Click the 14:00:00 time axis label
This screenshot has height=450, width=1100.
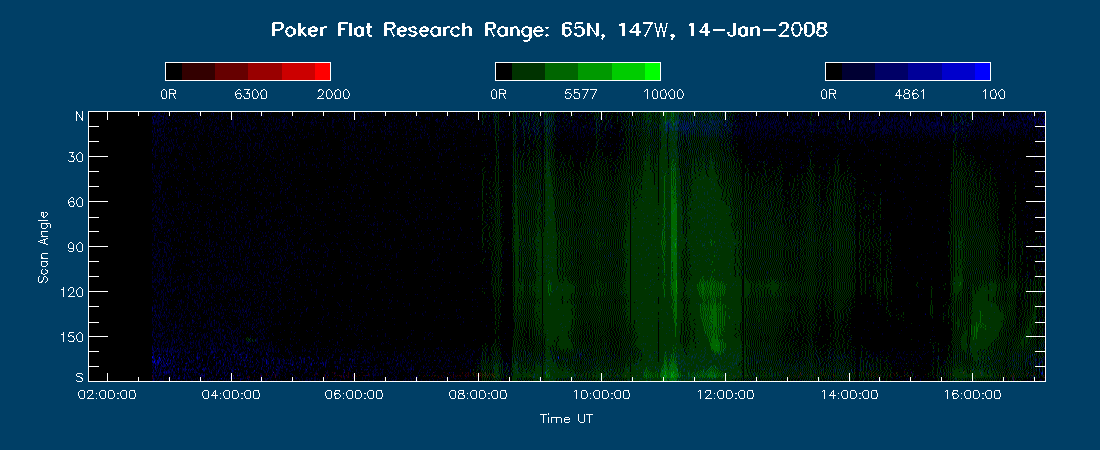(x=848, y=395)
